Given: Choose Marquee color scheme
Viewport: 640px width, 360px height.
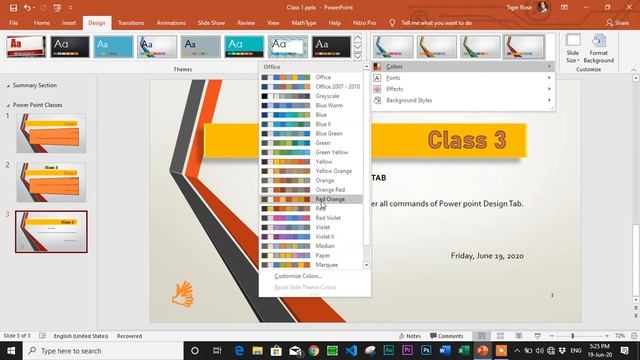Looking at the screenshot, I should [311, 265].
